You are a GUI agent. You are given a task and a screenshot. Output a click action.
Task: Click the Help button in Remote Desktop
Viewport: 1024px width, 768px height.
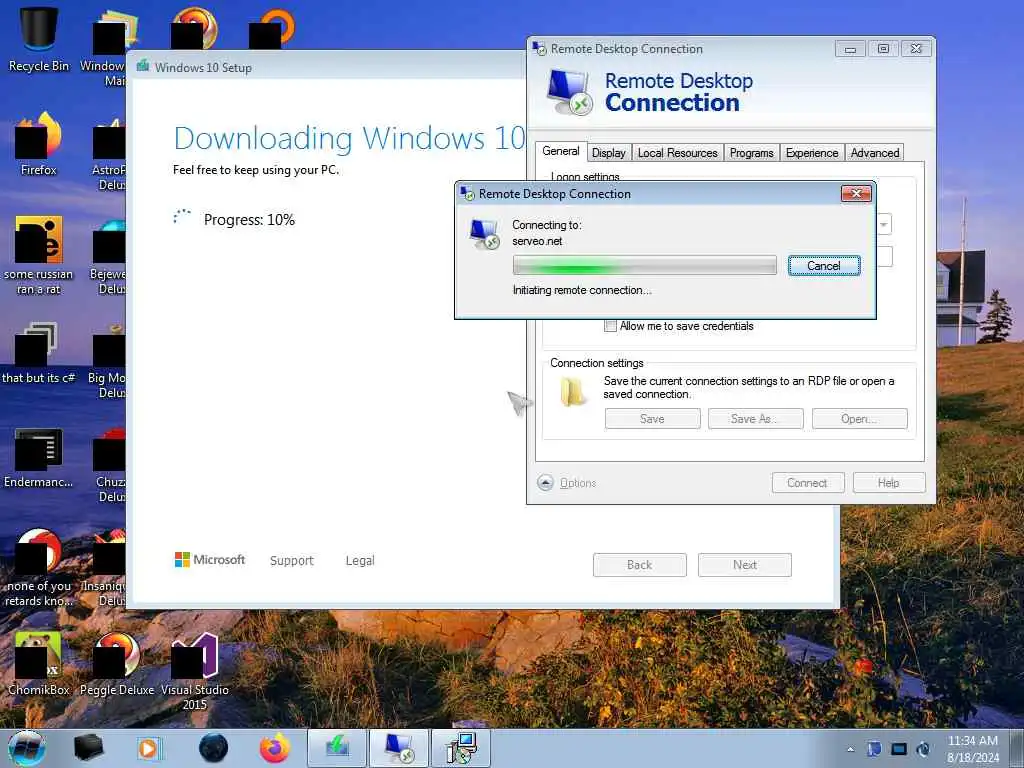point(888,483)
